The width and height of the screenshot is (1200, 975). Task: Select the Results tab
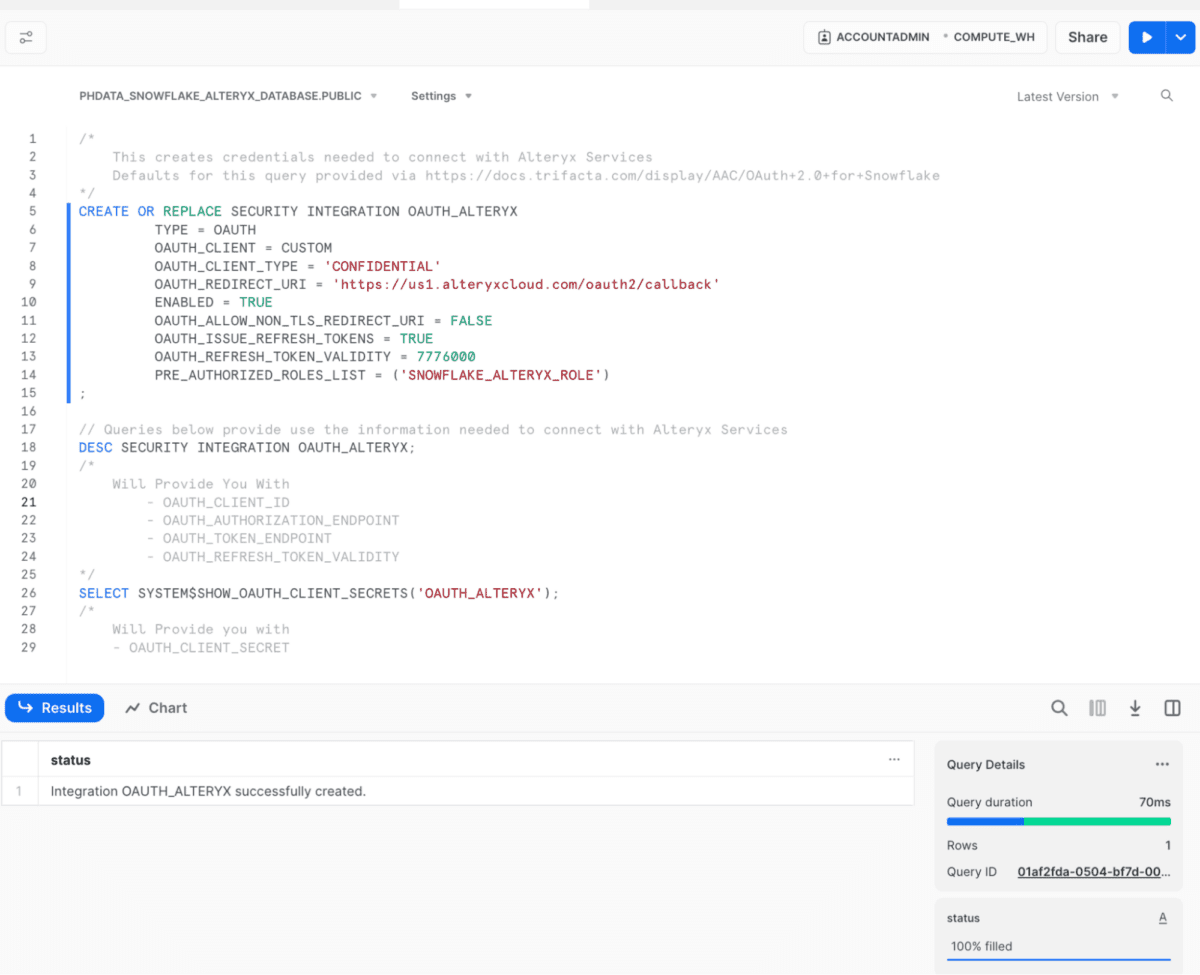click(x=54, y=708)
